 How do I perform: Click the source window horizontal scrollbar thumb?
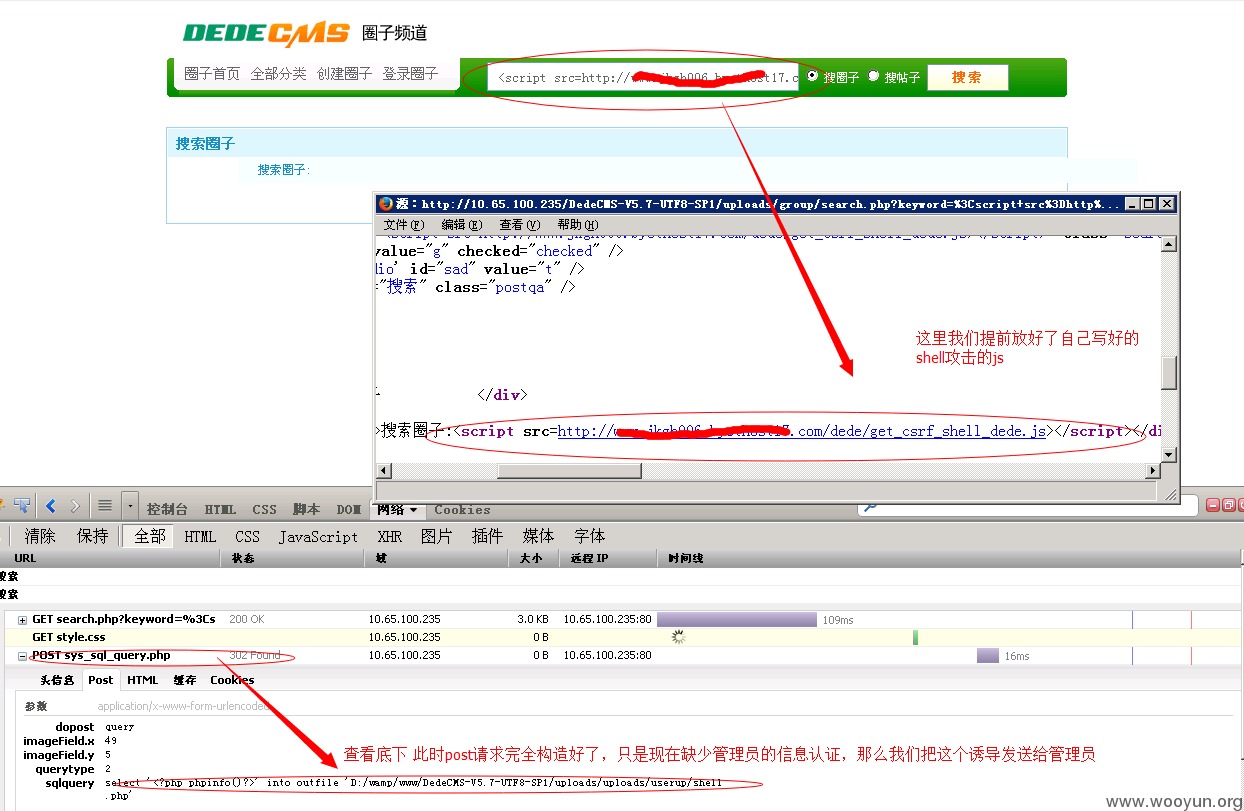tap(570, 471)
